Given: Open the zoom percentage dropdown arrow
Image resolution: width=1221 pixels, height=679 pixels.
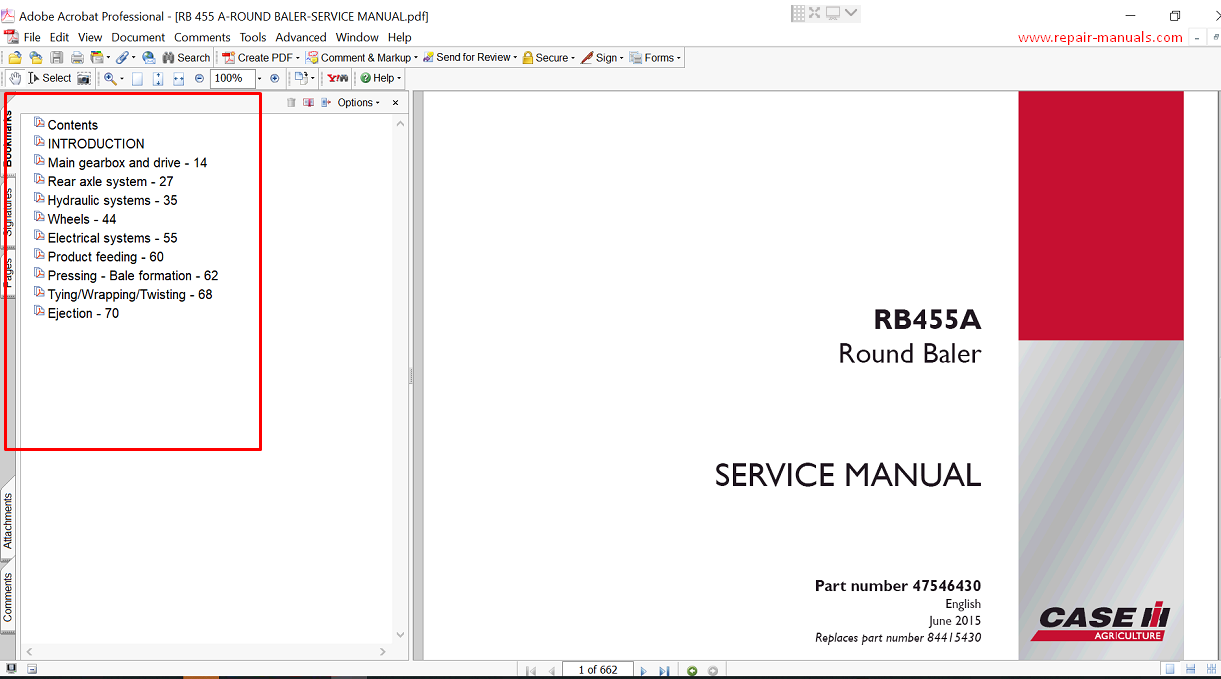Looking at the screenshot, I should [x=260, y=78].
